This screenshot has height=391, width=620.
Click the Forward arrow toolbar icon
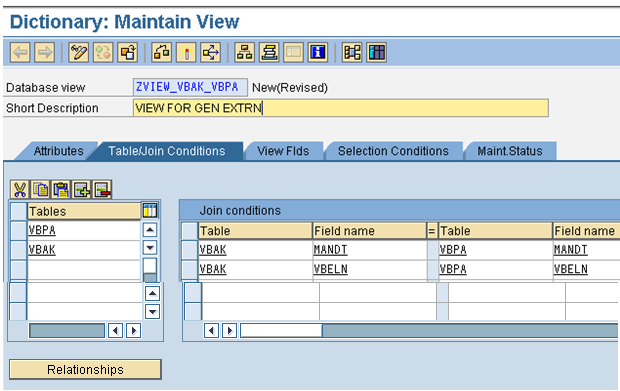click(44, 52)
